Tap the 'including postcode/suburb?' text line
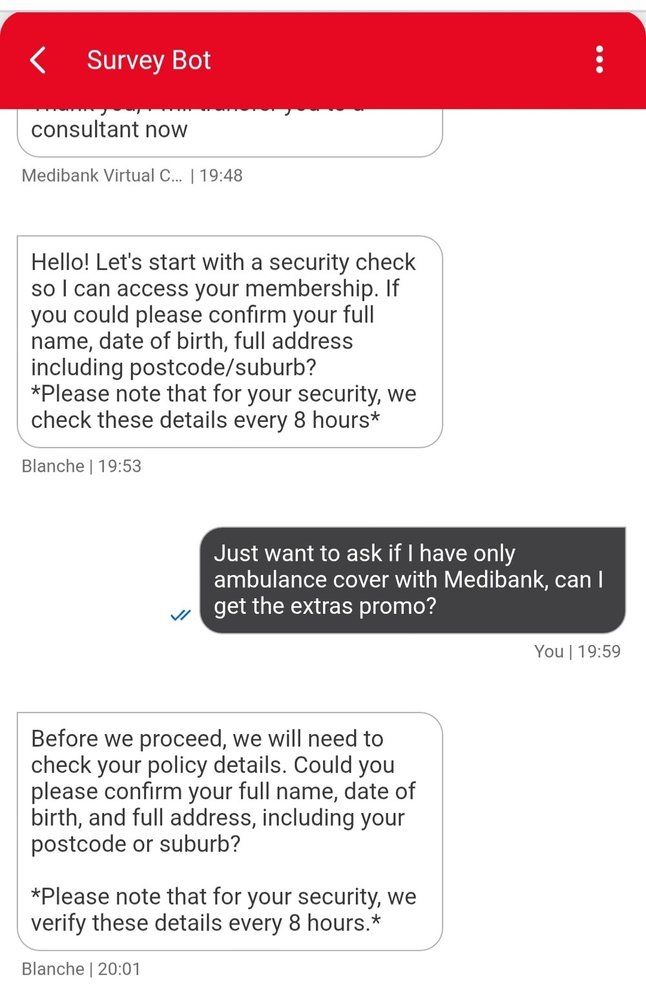Image resolution: width=646 pixels, height=1000 pixels. coord(173,368)
